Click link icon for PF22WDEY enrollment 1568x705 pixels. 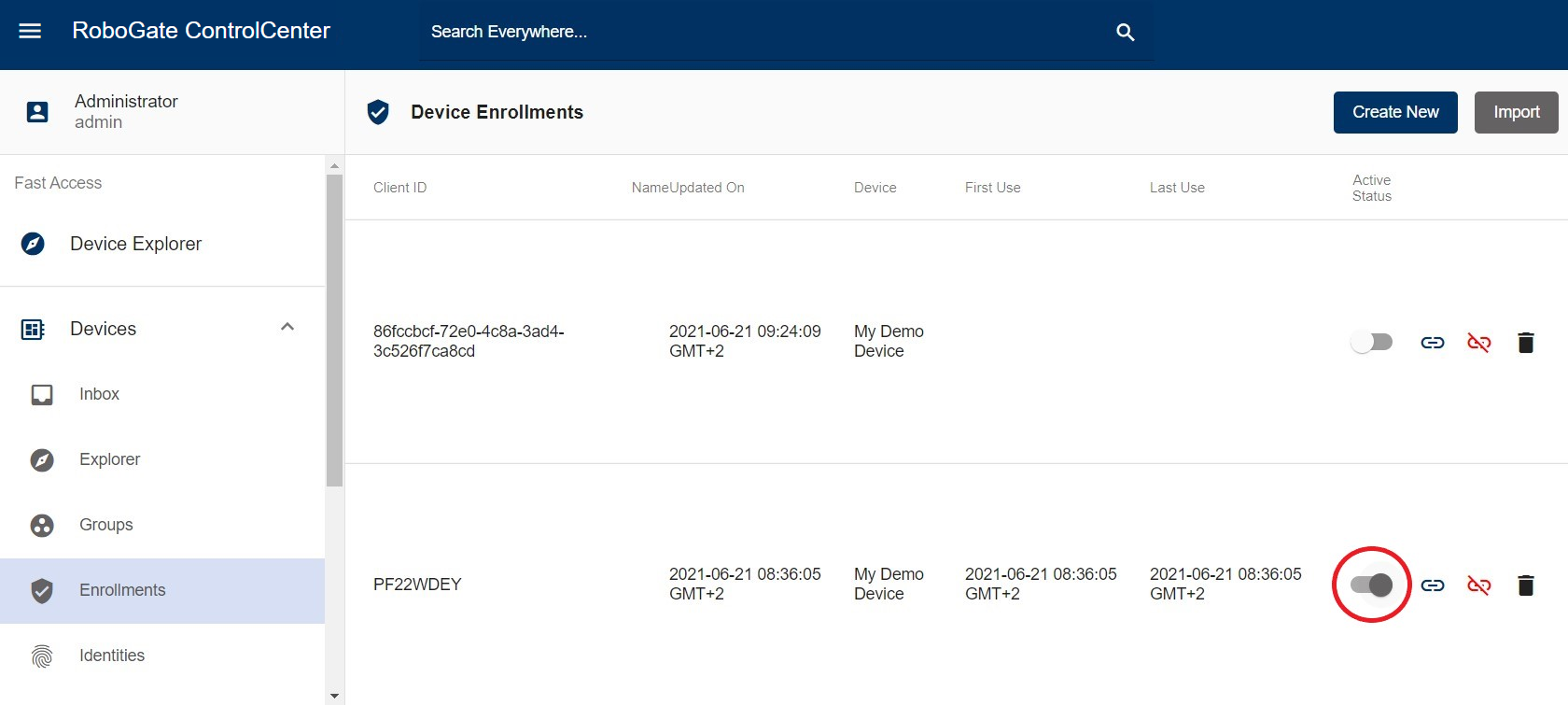click(x=1433, y=585)
